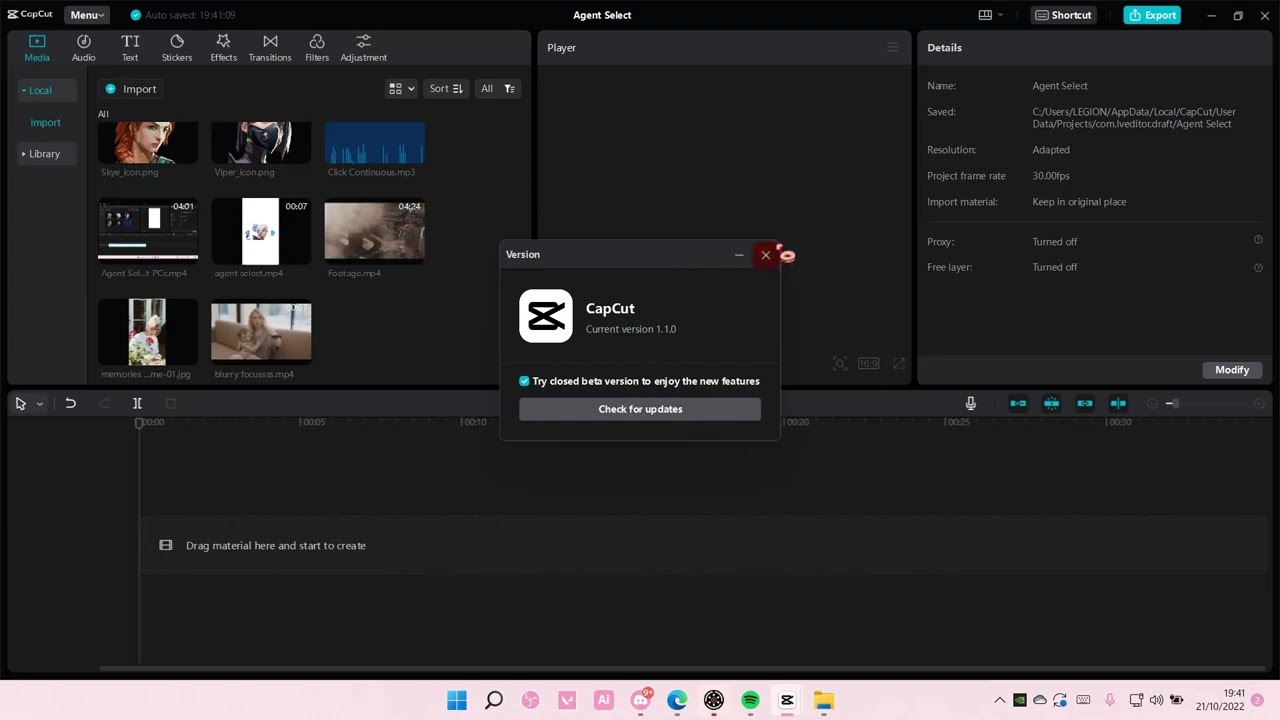
Task: Open File Explorer from the taskbar
Action: (823, 700)
